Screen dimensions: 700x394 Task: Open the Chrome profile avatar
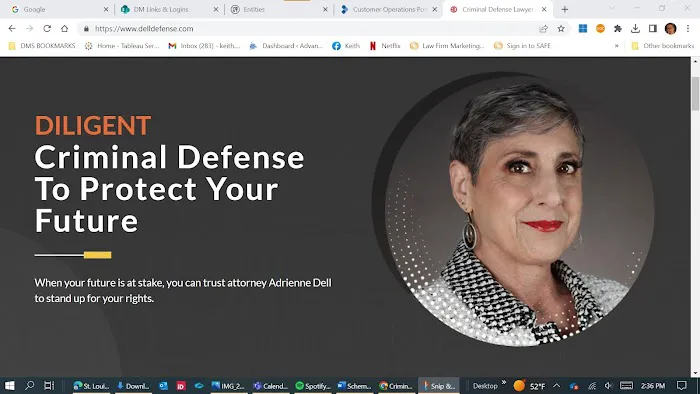click(x=671, y=29)
